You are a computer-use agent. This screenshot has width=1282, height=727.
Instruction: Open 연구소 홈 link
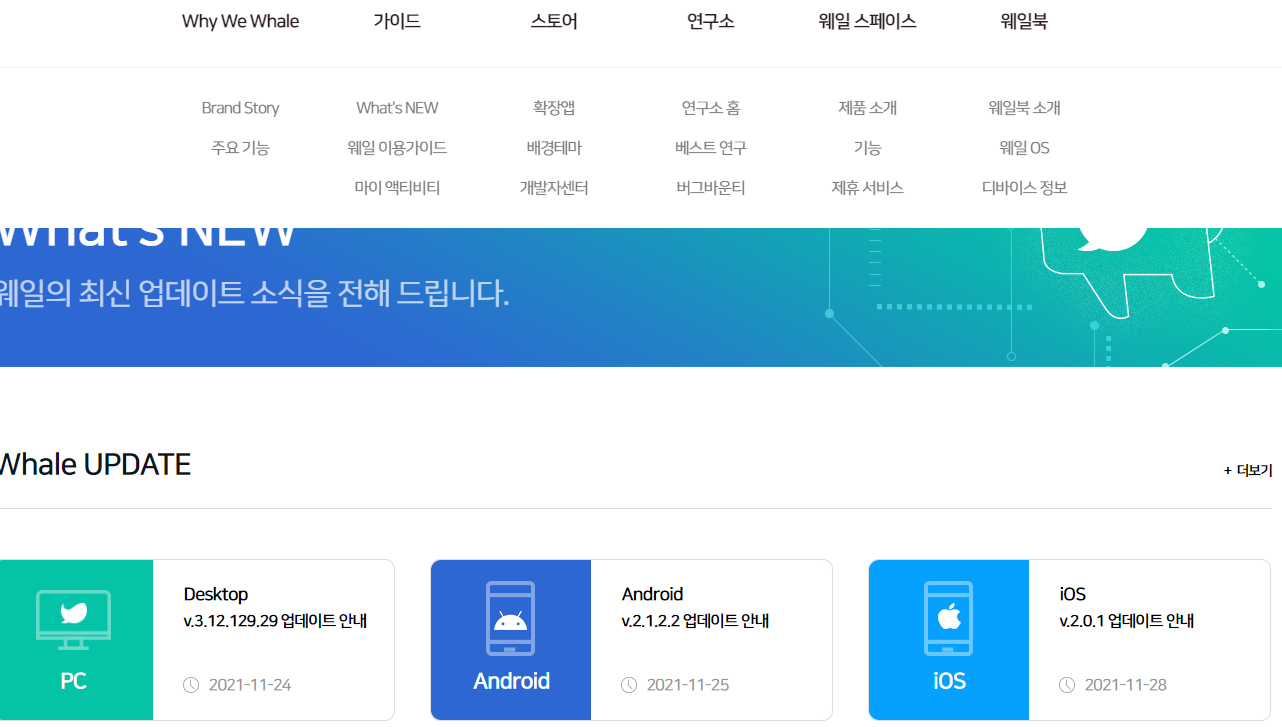711,108
